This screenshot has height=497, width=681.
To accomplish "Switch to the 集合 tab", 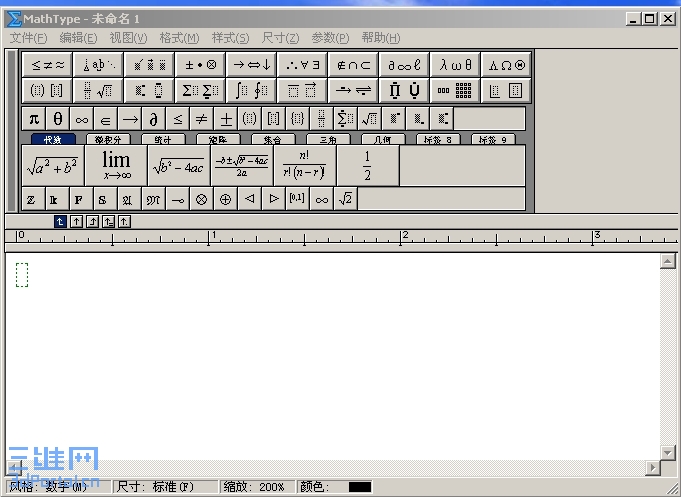I will [x=273, y=139].
